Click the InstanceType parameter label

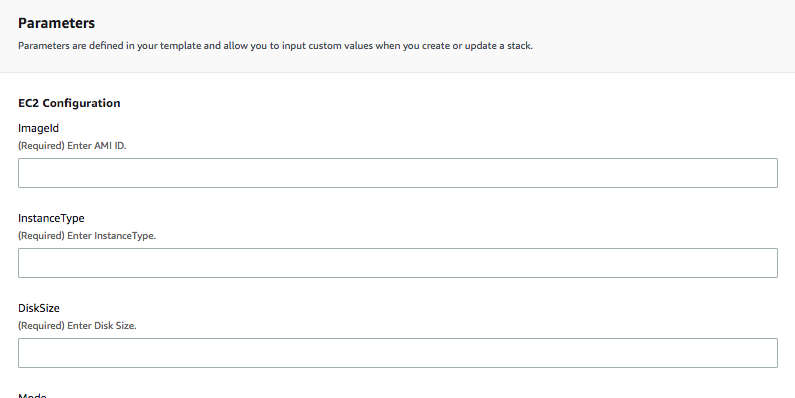pos(51,219)
